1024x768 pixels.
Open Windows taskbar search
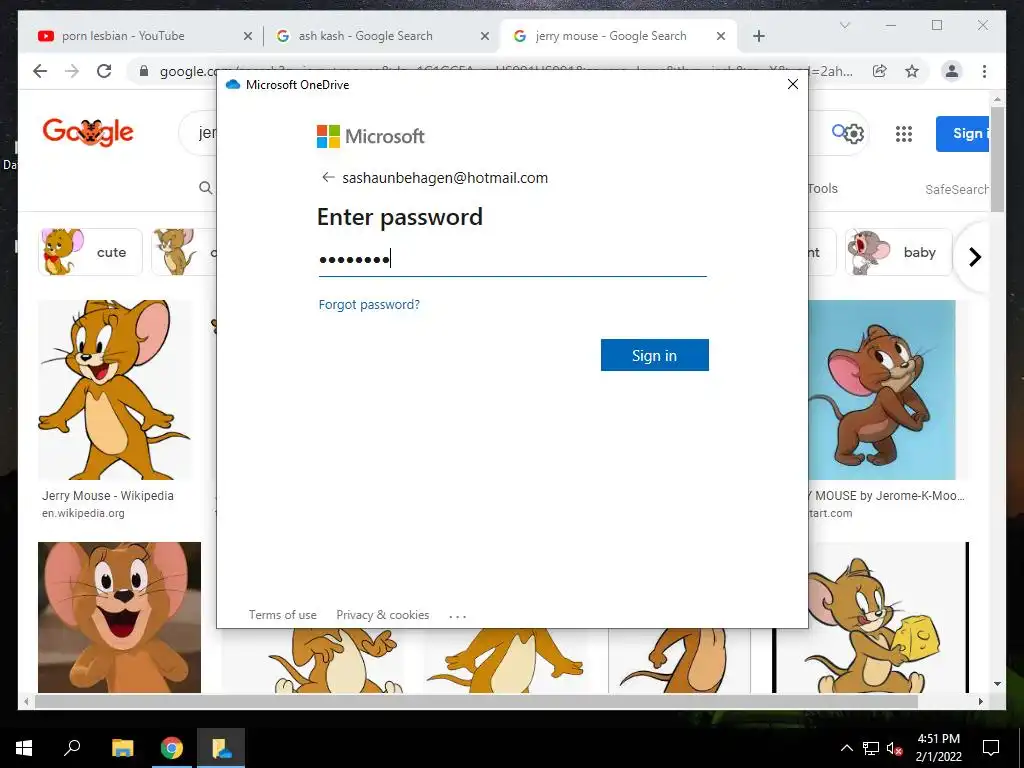tap(72, 748)
